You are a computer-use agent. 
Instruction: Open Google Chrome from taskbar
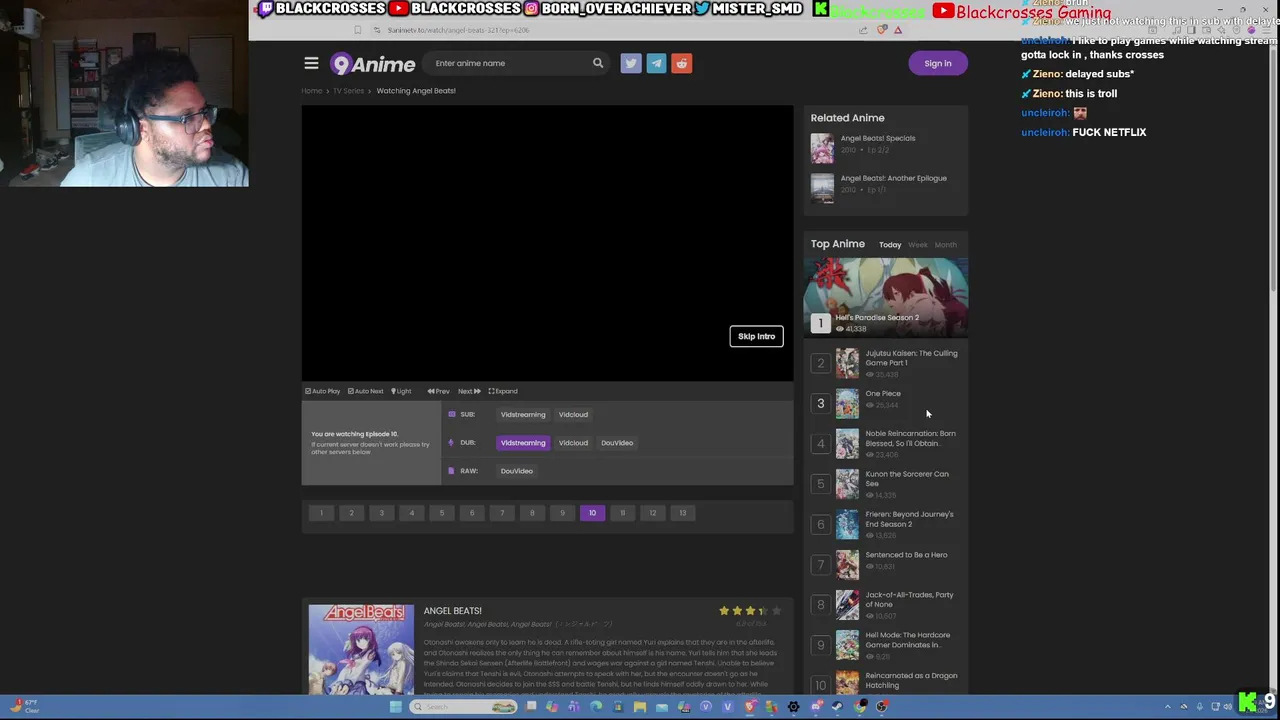859,706
